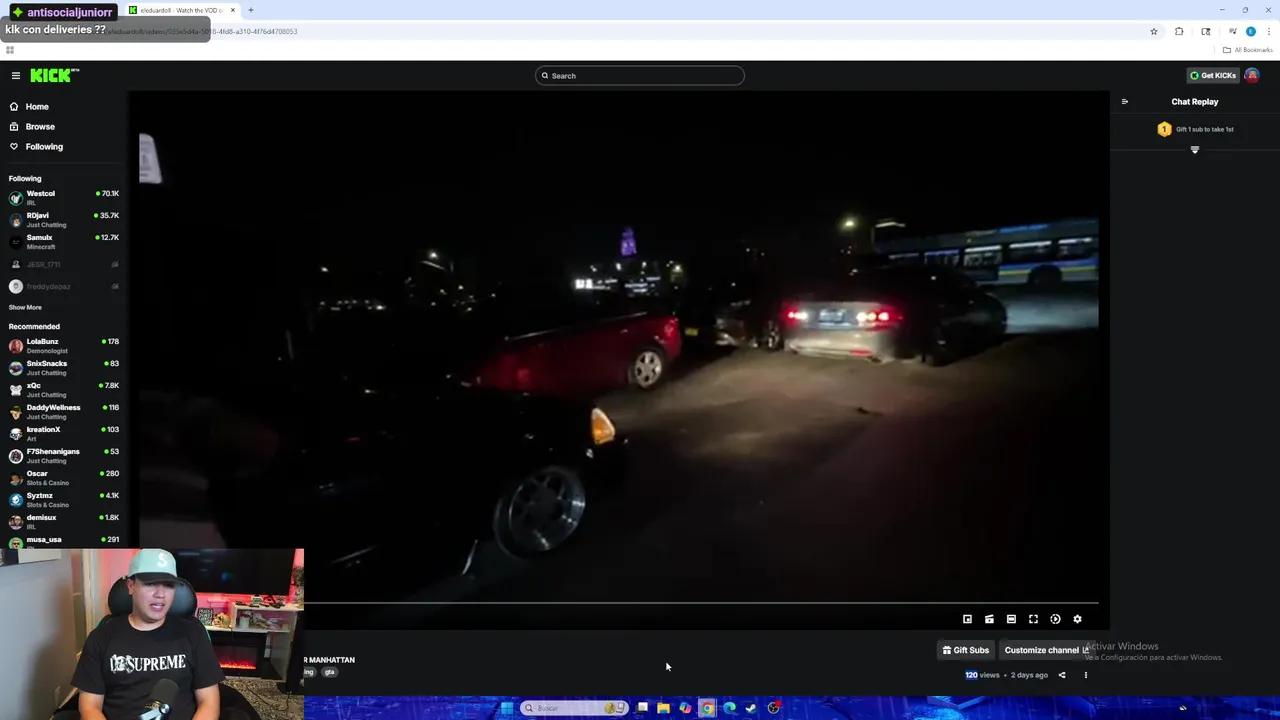Open All Bookmarks folder
The image size is (1280, 720).
coord(1247,50)
